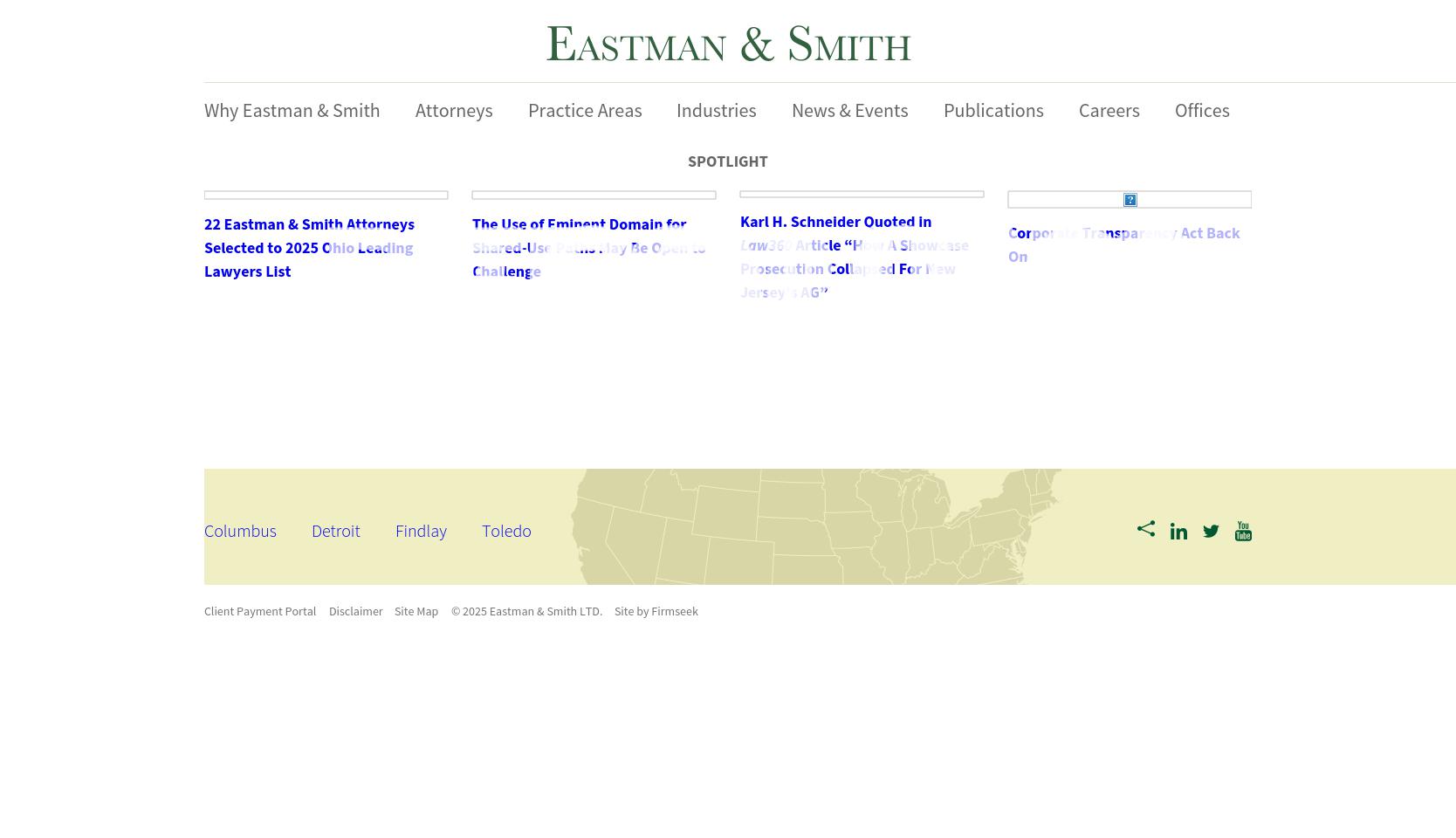This screenshot has width=1456, height=838.
Task: Open the Toledo office link
Action: coord(506,531)
